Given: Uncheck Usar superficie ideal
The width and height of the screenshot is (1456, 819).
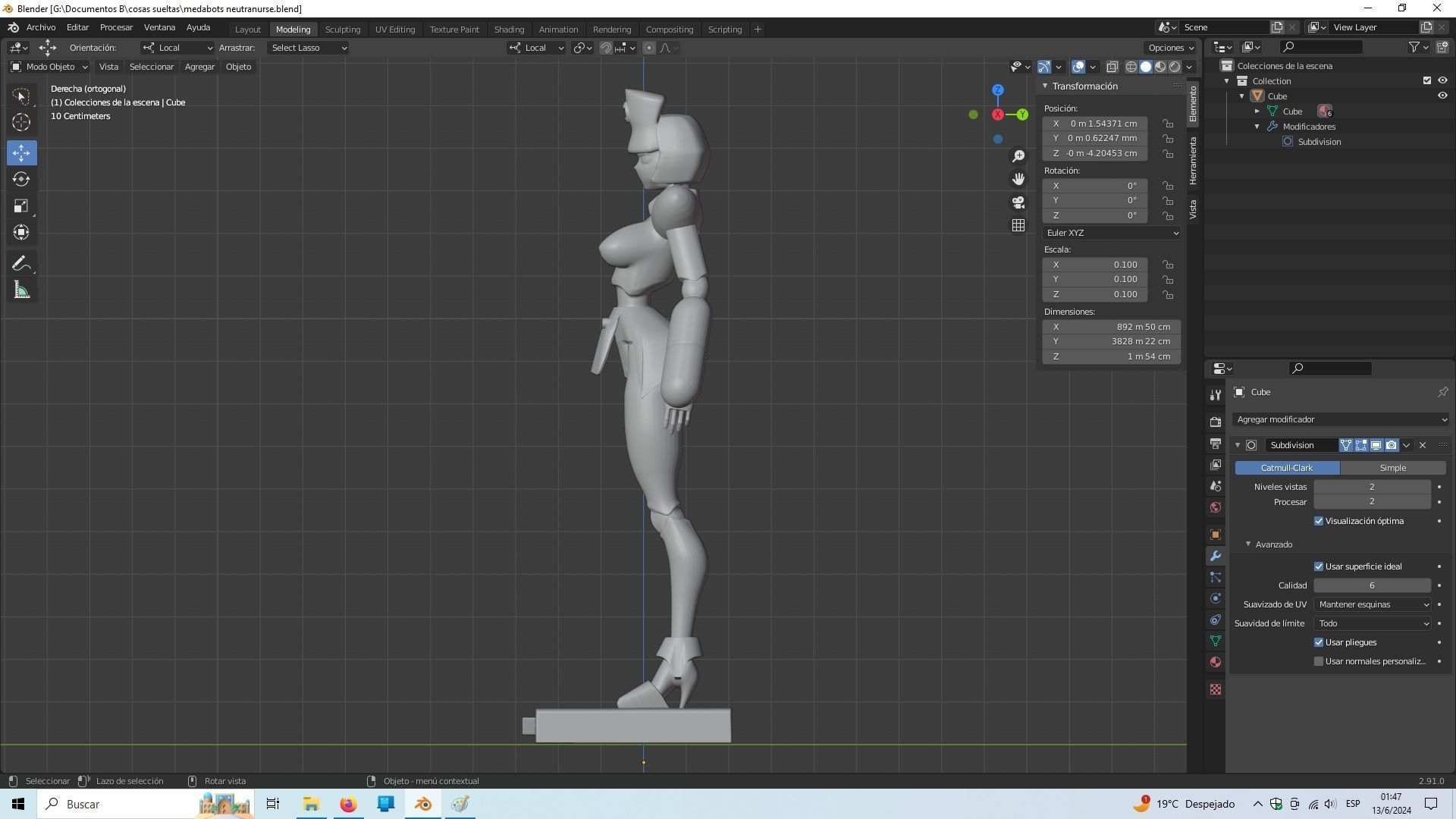Looking at the screenshot, I should click(x=1319, y=566).
